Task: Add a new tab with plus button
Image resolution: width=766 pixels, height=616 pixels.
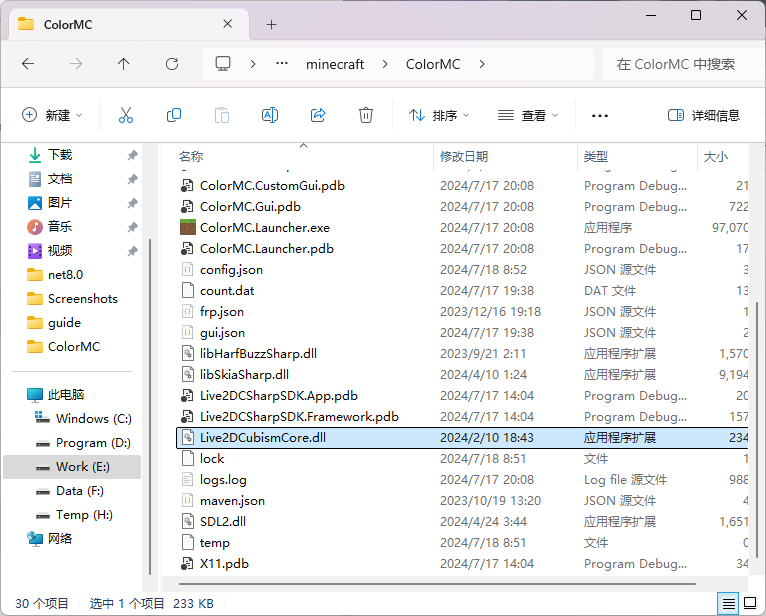Action: 271,24
